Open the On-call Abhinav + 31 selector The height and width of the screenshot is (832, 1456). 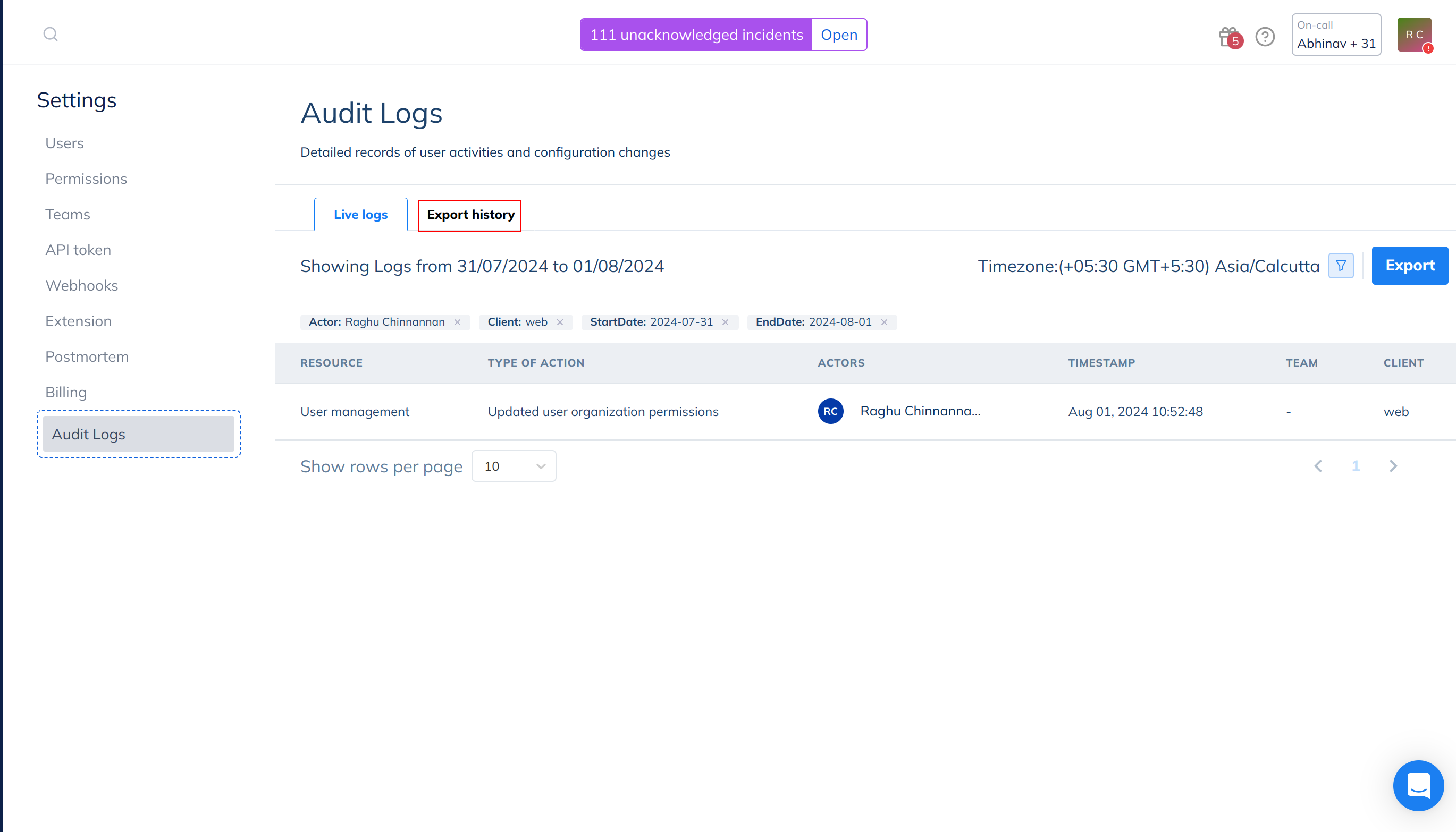1336,35
